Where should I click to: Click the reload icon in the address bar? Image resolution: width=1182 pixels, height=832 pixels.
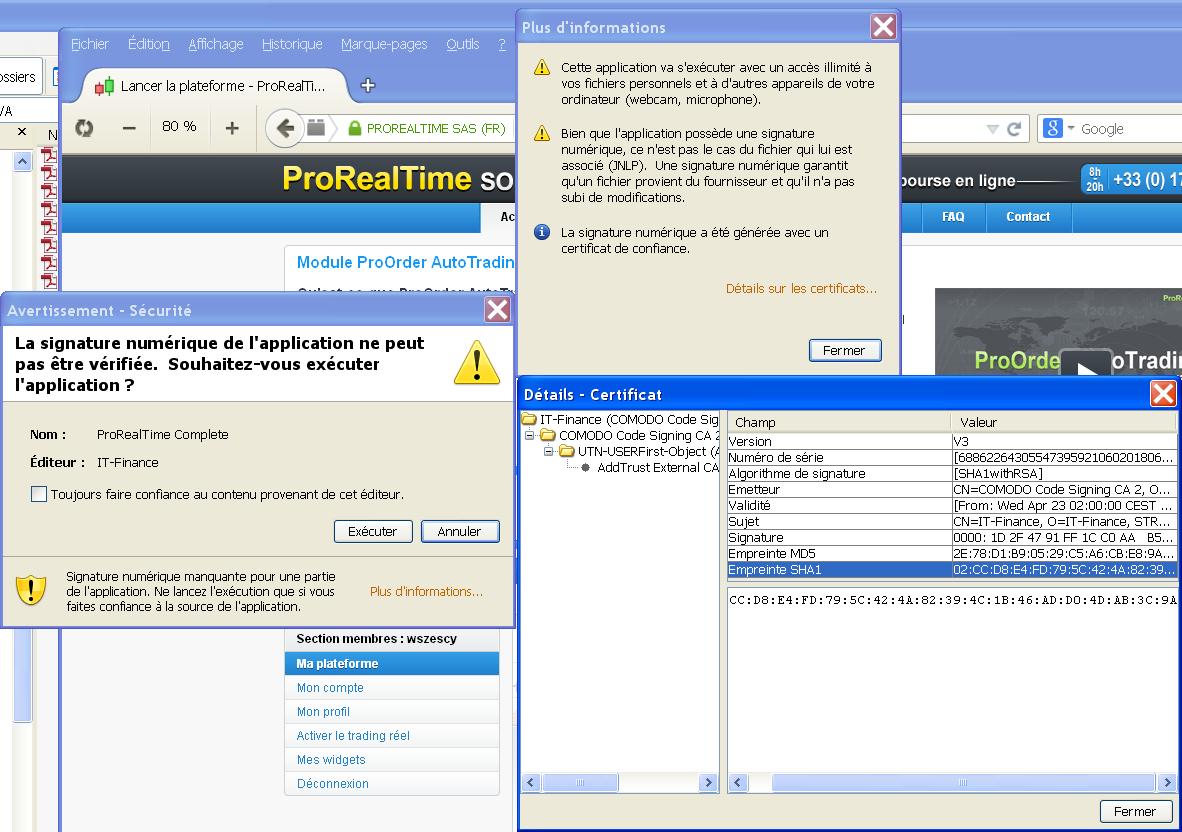coord(1014,129)
